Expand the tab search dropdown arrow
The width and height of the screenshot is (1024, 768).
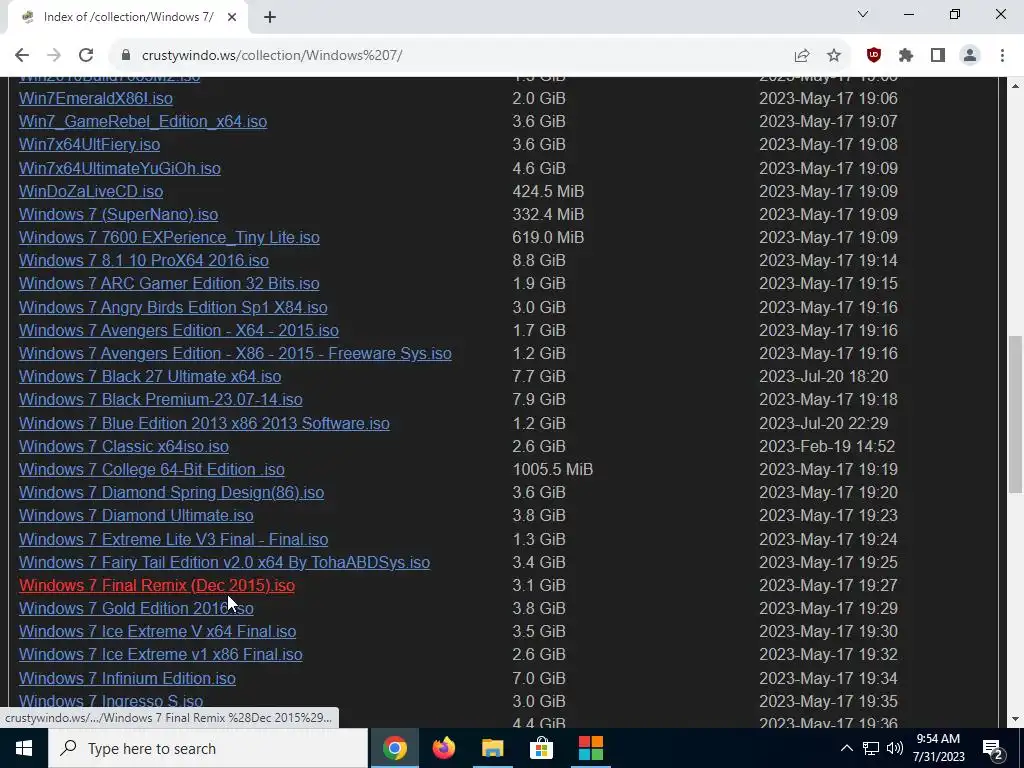(x=863, y=14)
